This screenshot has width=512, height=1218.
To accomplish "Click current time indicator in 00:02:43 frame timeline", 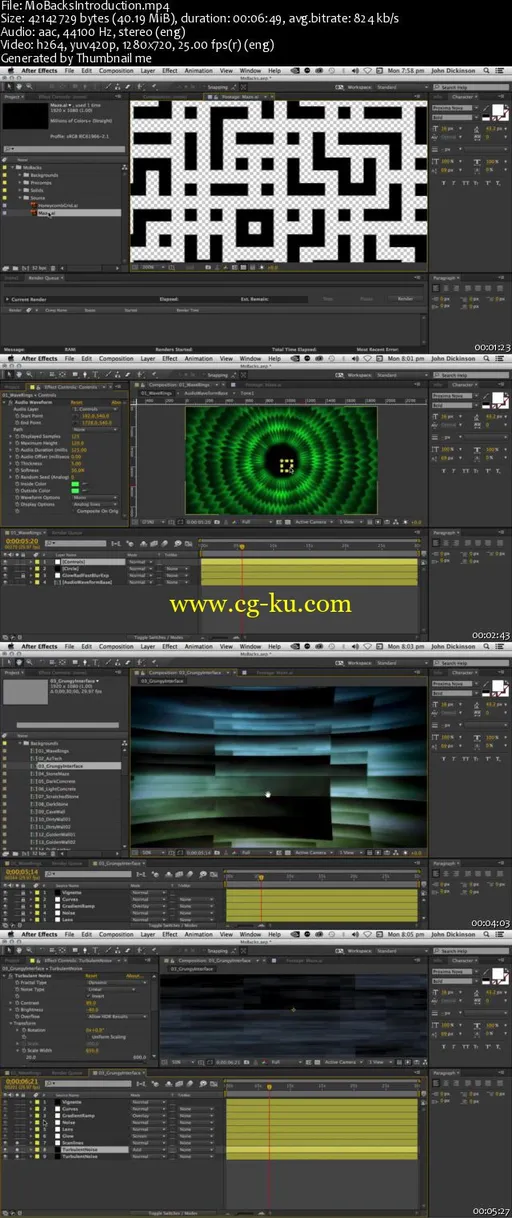I will [x=241, y=546].
